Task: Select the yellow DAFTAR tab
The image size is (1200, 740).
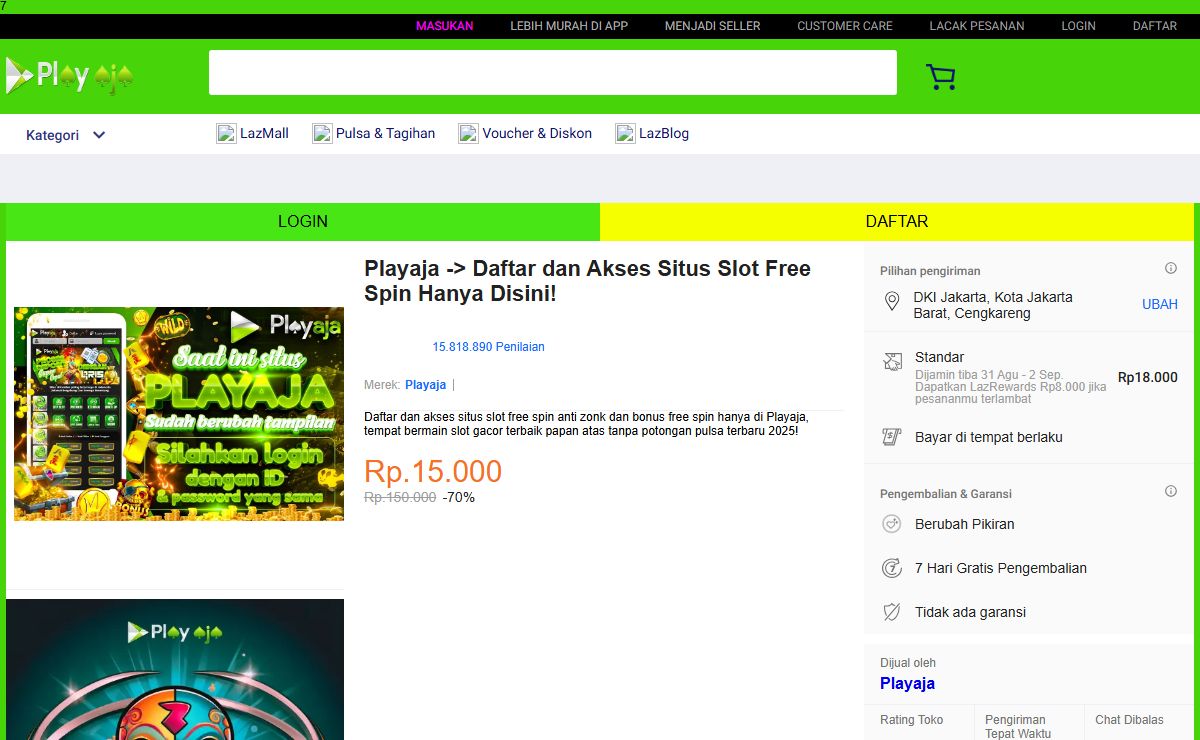Action: pos(897,222)
